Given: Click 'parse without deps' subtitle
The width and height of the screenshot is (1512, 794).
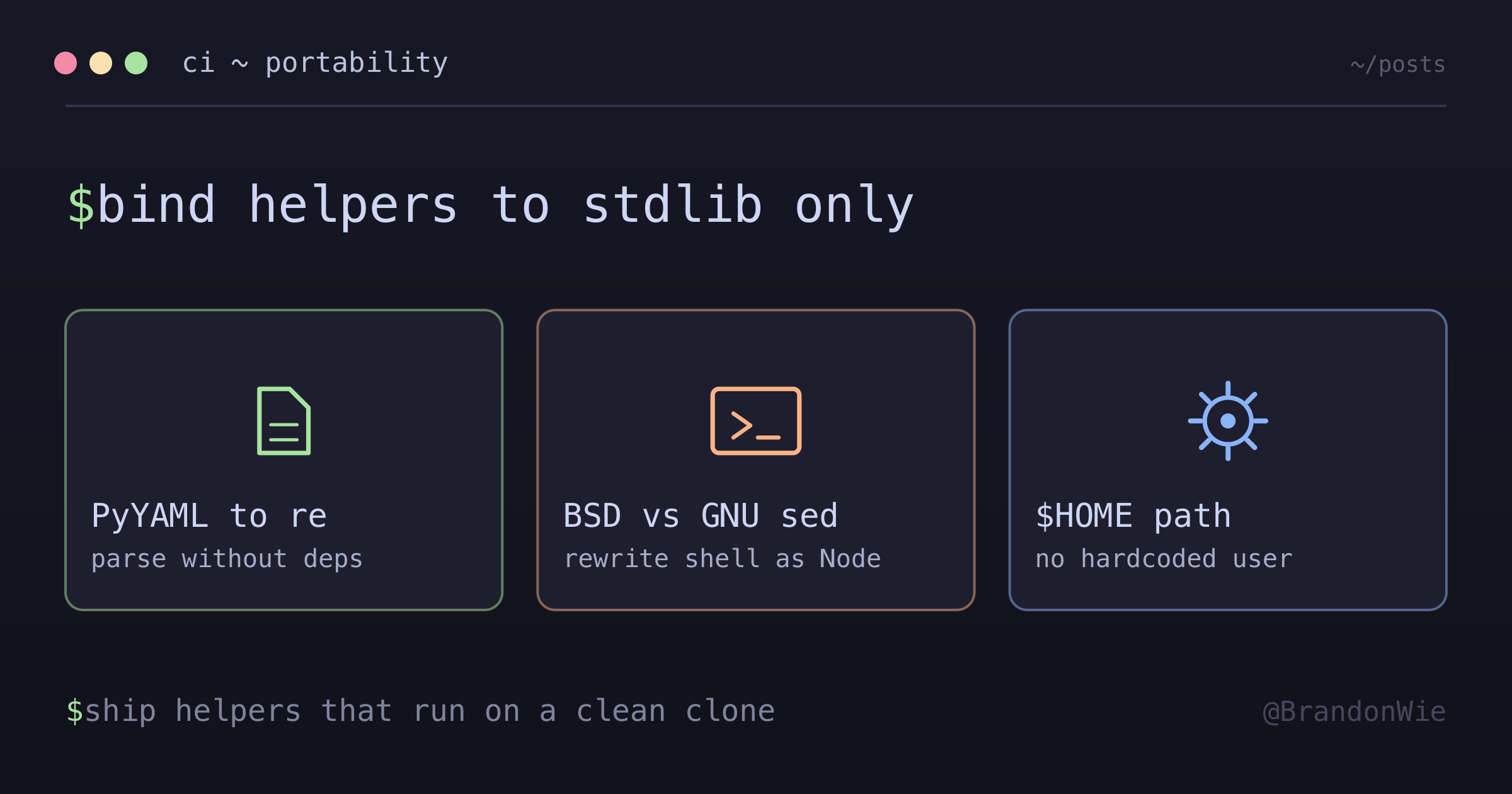Looking at the screenshot, I should [x=227, y=559].
